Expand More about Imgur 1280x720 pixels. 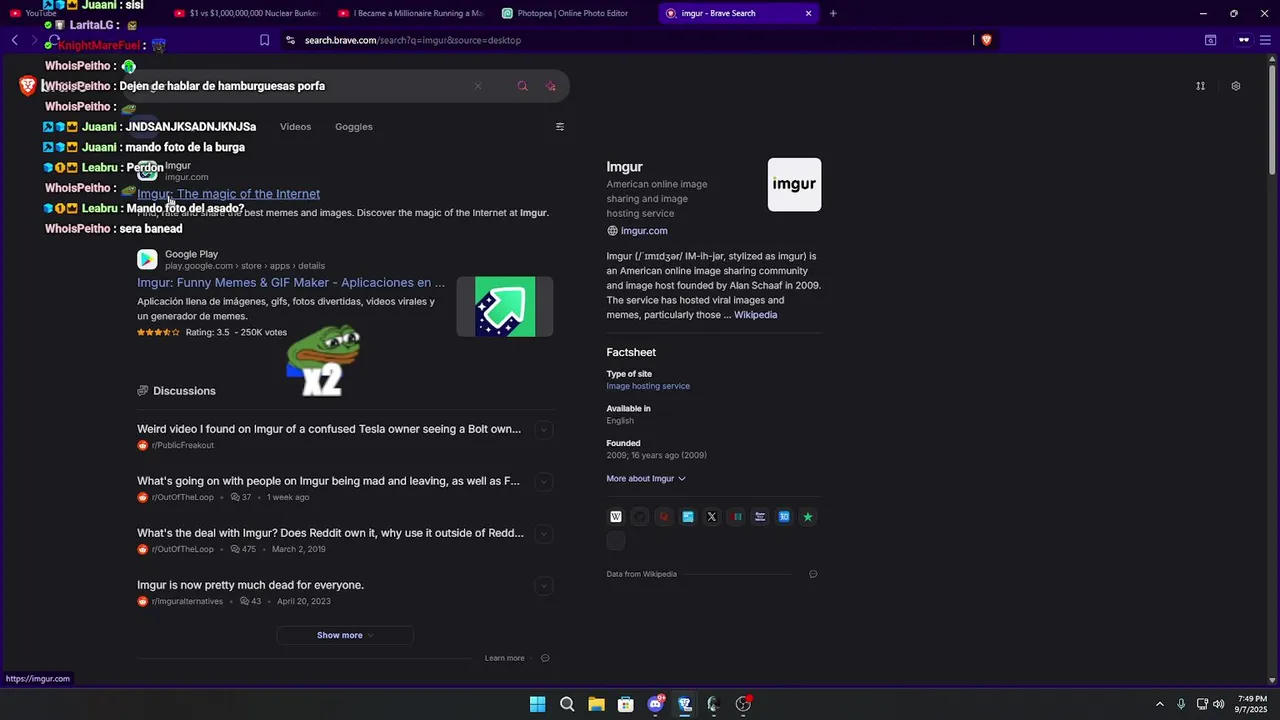(x=646, y=479)
